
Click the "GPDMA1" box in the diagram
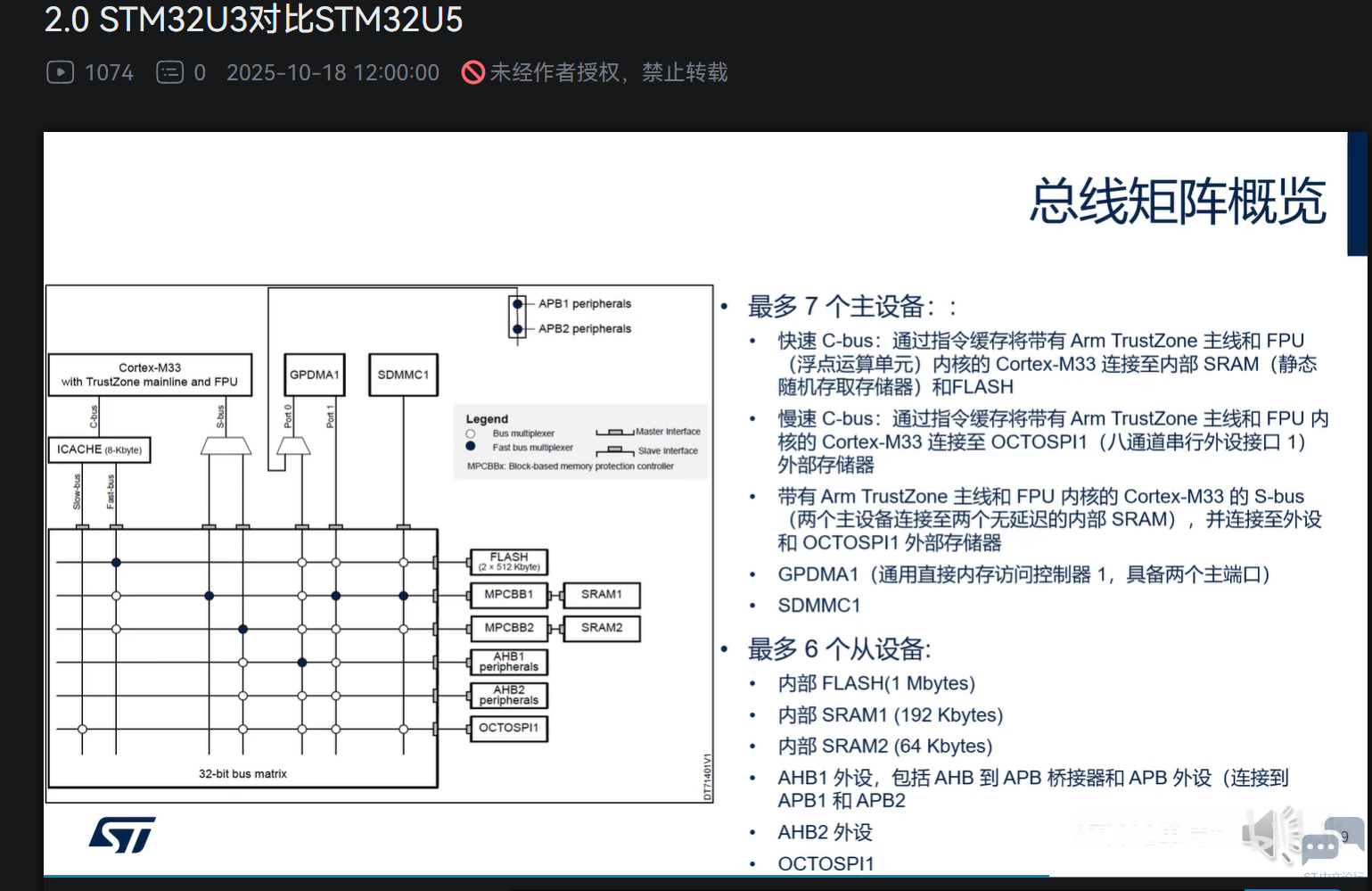(x=315, y=375)
